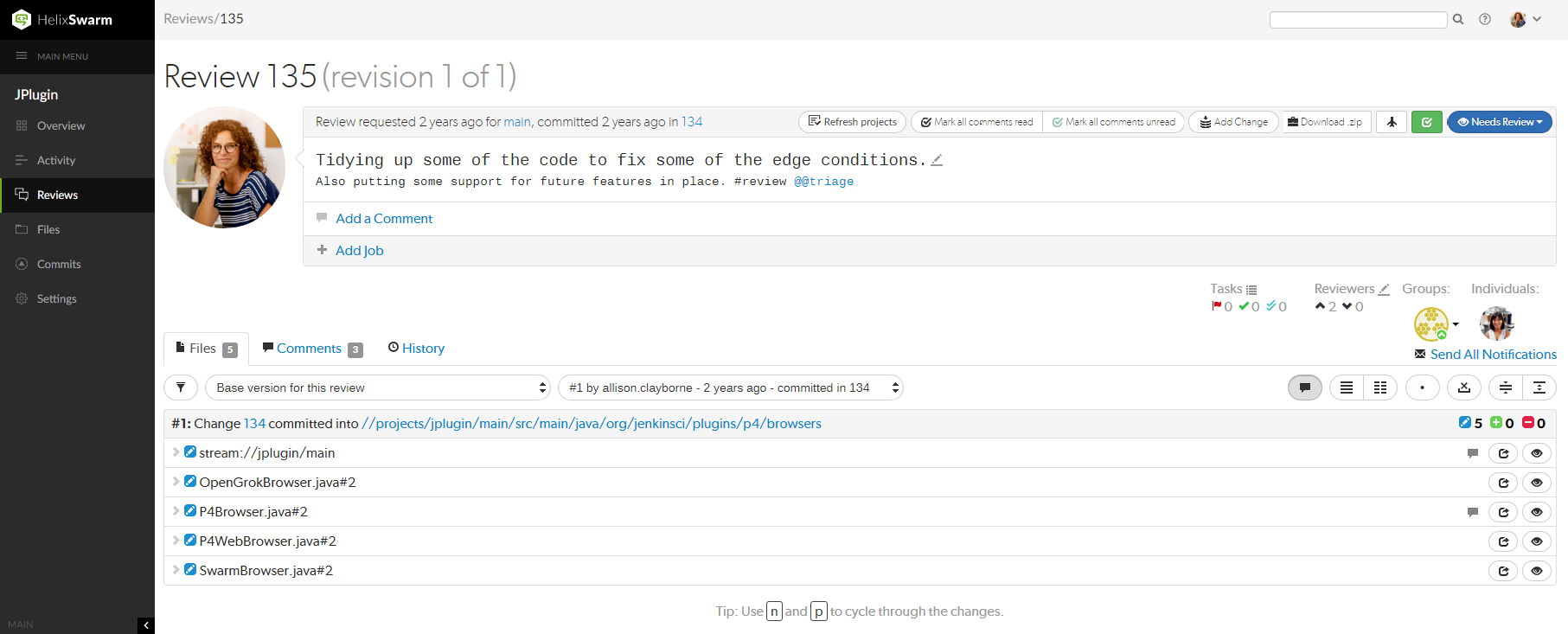Switch to the History tab
Image resolution: width=1568 pixels, height=634 pixels.
(x=416, y=349)
